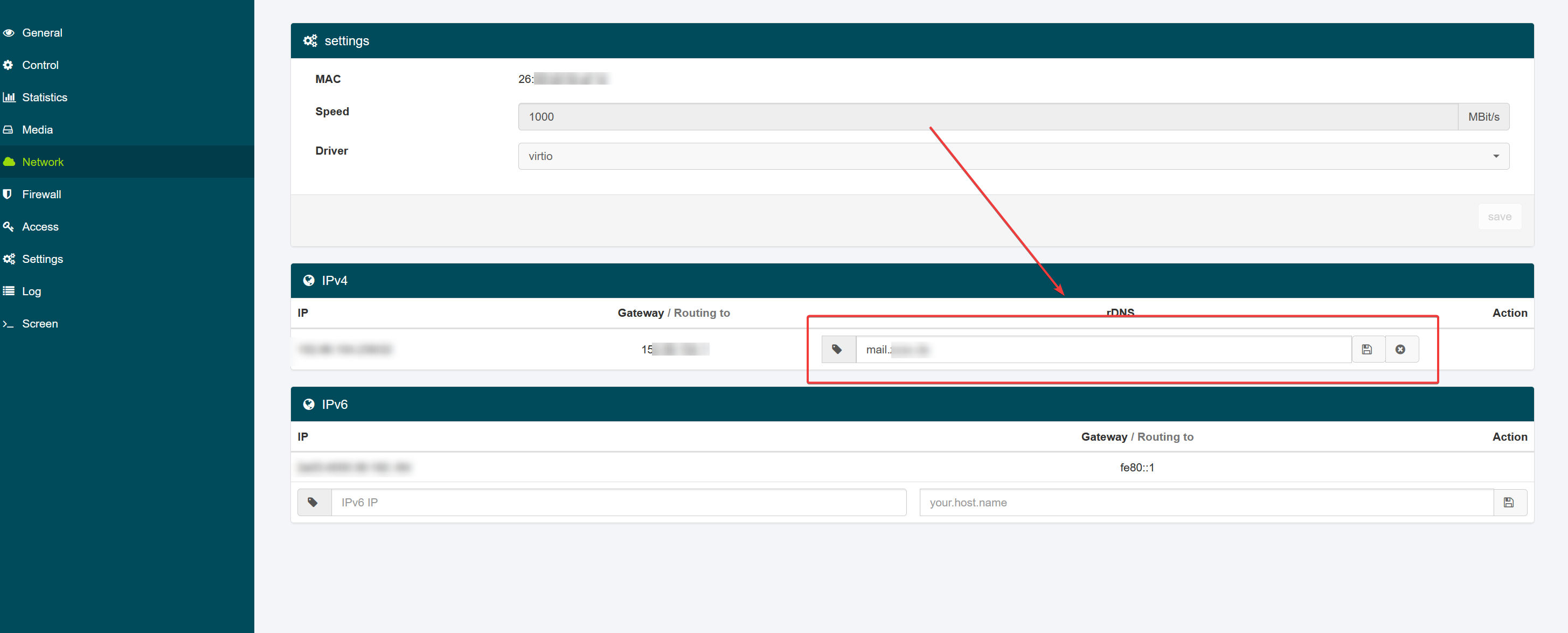Go to Statistics in the sidebar
Screen dimensions: 1568x633
coord(44,98)
